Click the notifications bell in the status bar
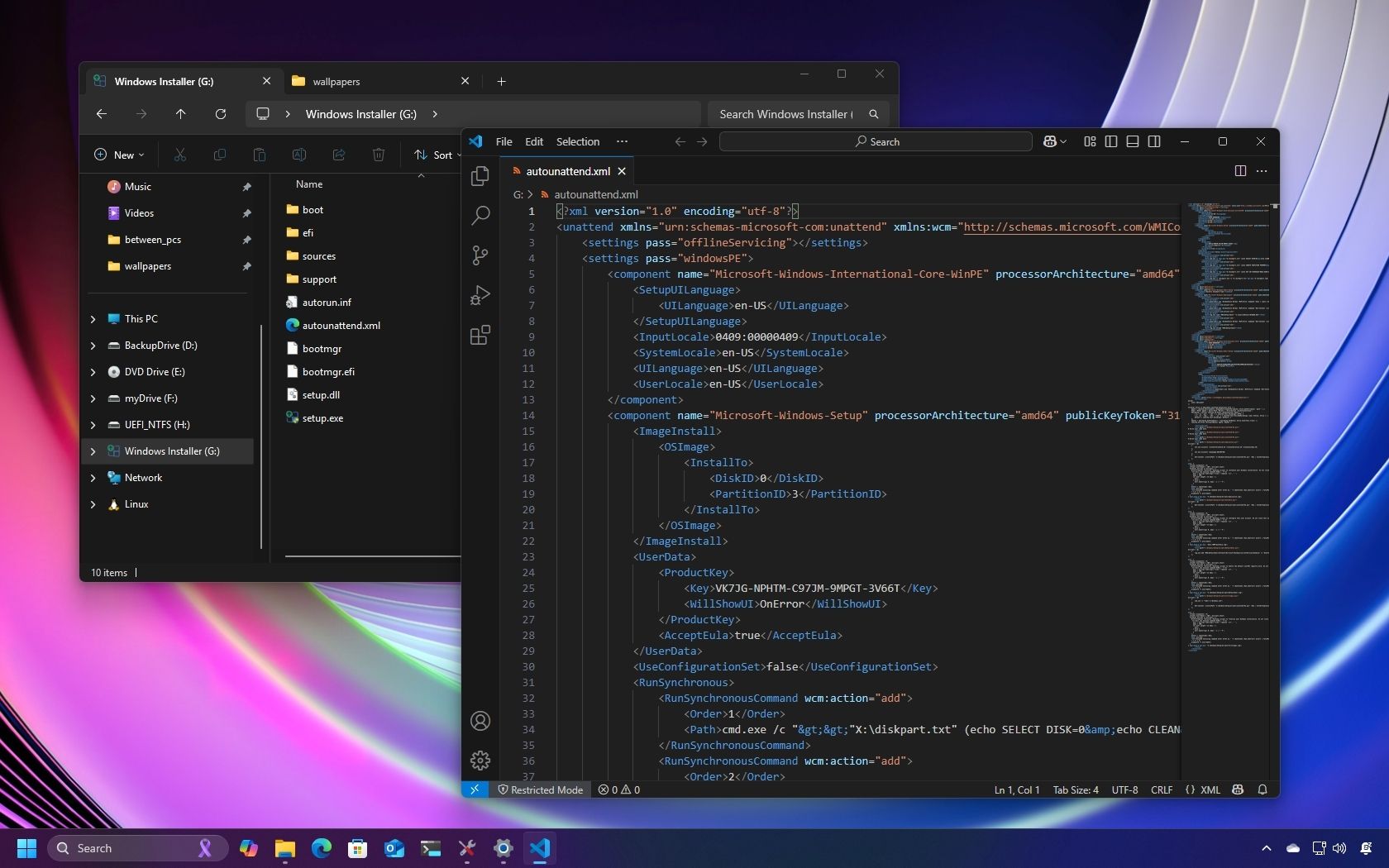The image size is (1389, 868). tap(1263, 789)
